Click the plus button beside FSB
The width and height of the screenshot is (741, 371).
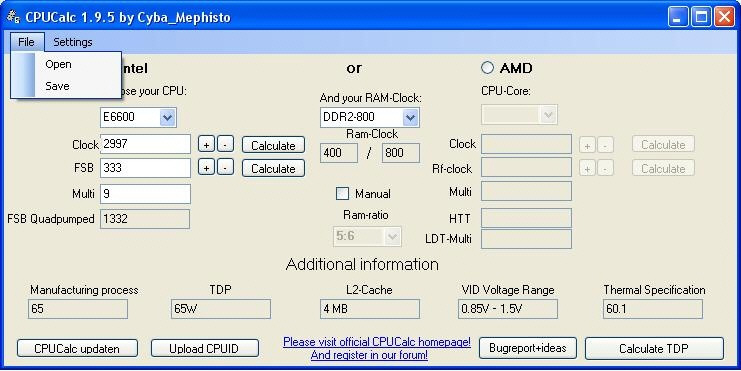[206, 167]
